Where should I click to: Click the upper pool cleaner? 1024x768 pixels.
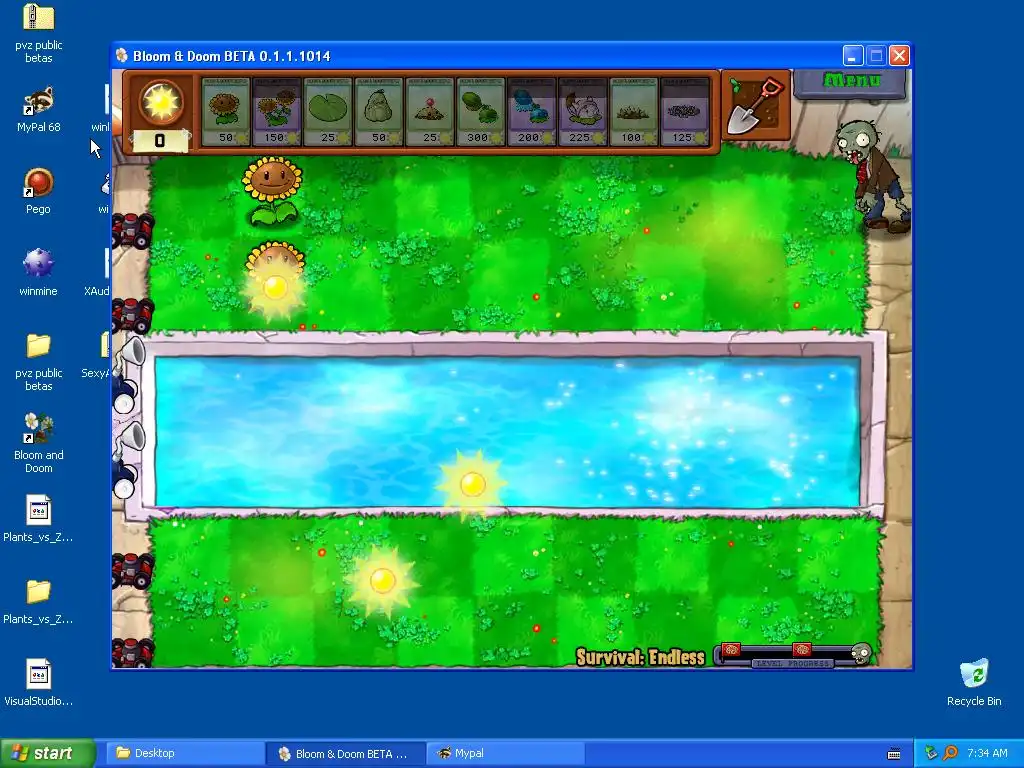tap(127, 376)
